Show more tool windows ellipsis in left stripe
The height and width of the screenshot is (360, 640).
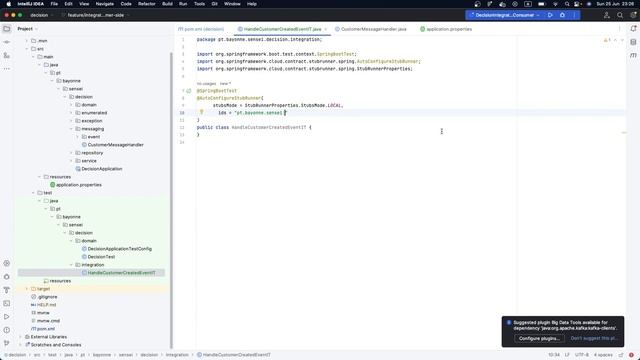point(7,69)
